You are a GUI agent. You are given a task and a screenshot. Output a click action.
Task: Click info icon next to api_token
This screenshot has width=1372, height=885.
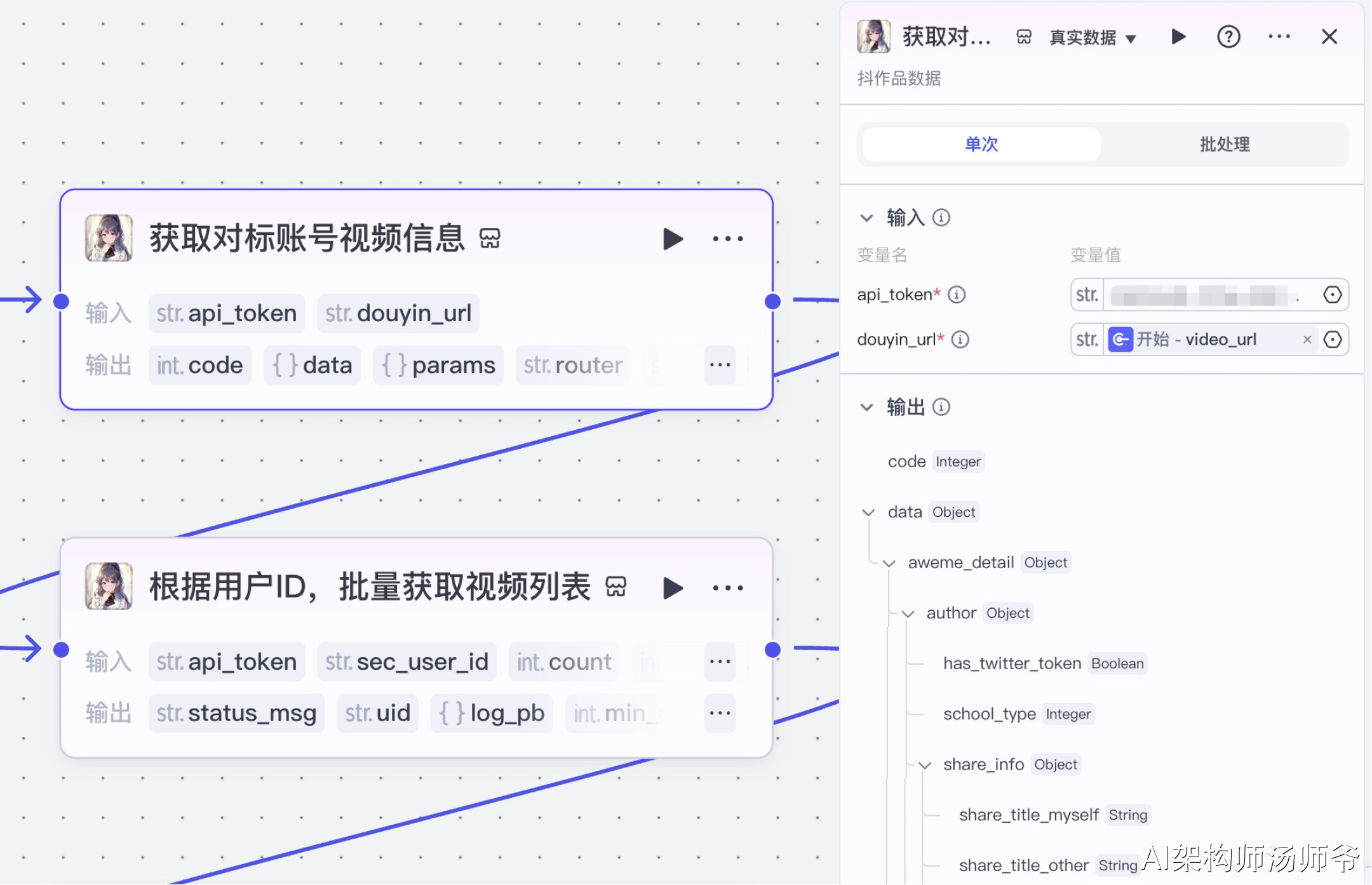[x=957, y=295]
